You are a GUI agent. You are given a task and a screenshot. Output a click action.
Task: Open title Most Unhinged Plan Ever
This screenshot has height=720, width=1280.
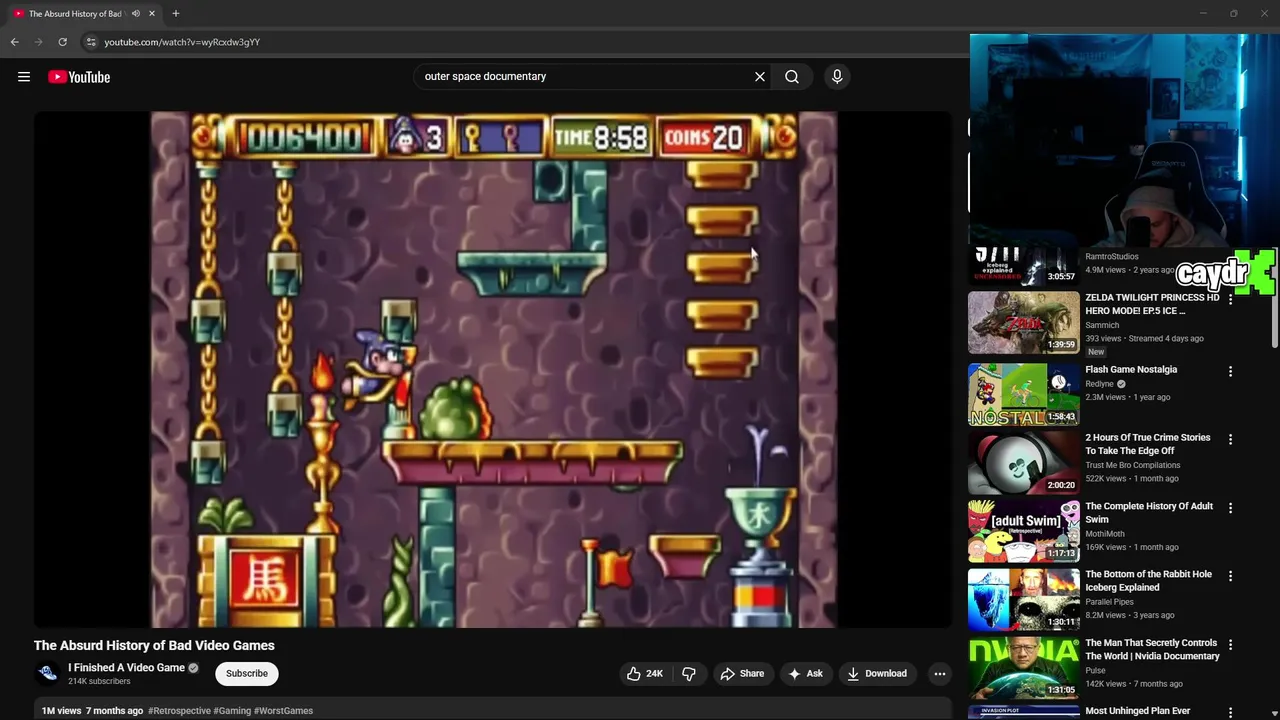tap(1137, 711)
